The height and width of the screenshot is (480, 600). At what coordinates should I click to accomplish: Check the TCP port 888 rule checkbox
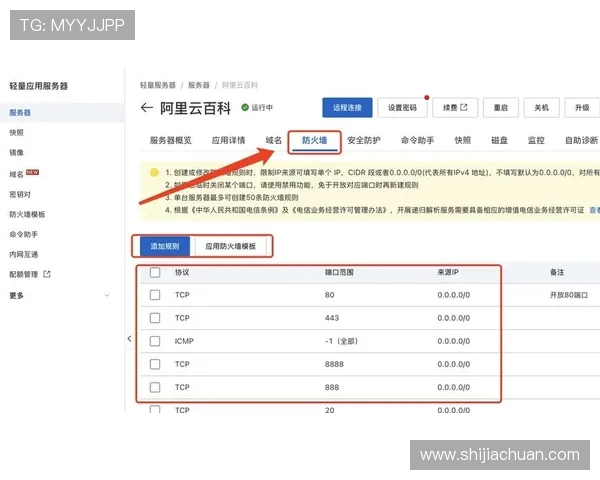point(155,387)
